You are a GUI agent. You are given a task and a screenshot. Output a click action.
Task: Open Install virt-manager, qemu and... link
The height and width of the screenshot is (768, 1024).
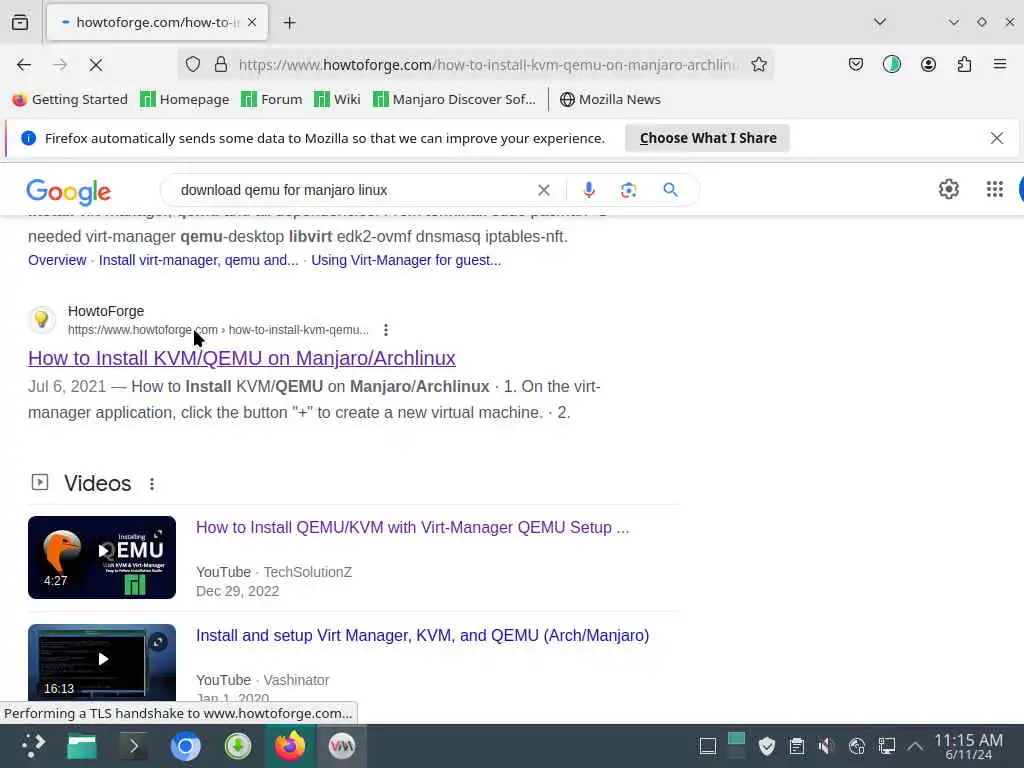198,260
